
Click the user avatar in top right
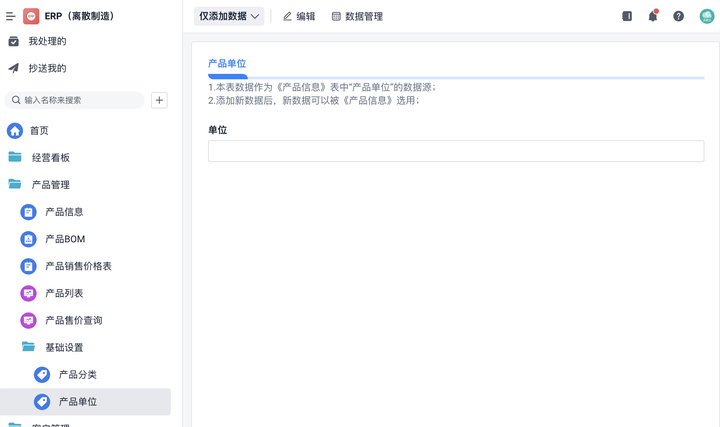point(708,16)
